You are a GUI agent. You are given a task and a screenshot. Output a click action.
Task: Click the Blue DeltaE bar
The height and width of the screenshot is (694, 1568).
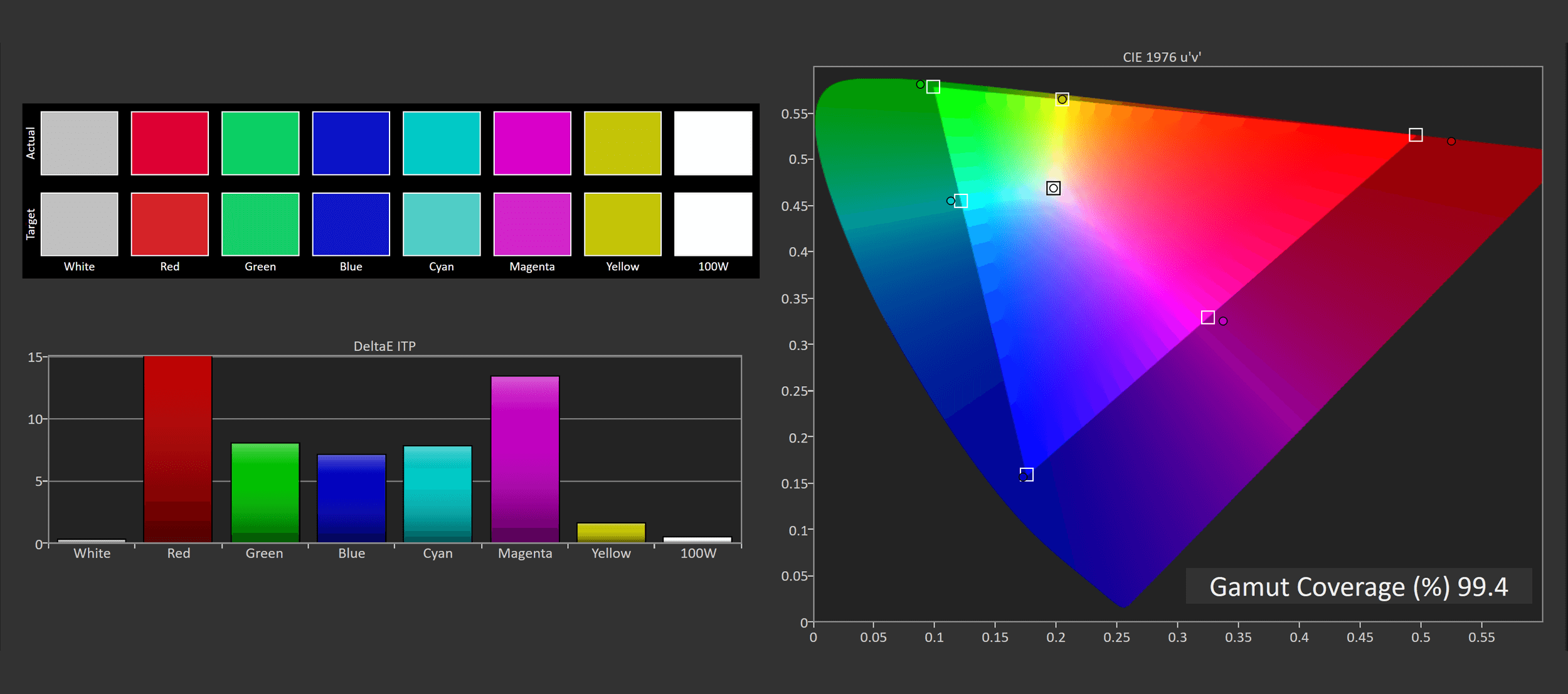351,498
